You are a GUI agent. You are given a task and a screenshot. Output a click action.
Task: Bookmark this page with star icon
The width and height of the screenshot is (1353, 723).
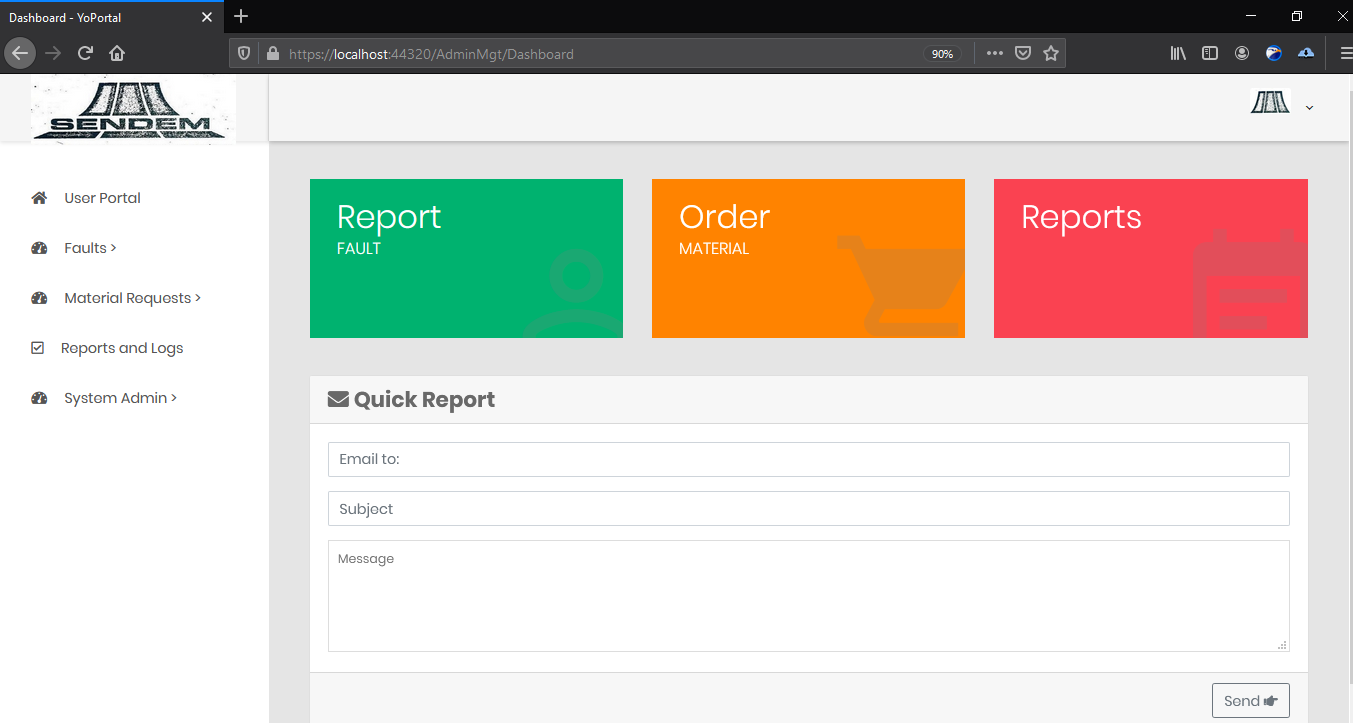pos(1050,54)
